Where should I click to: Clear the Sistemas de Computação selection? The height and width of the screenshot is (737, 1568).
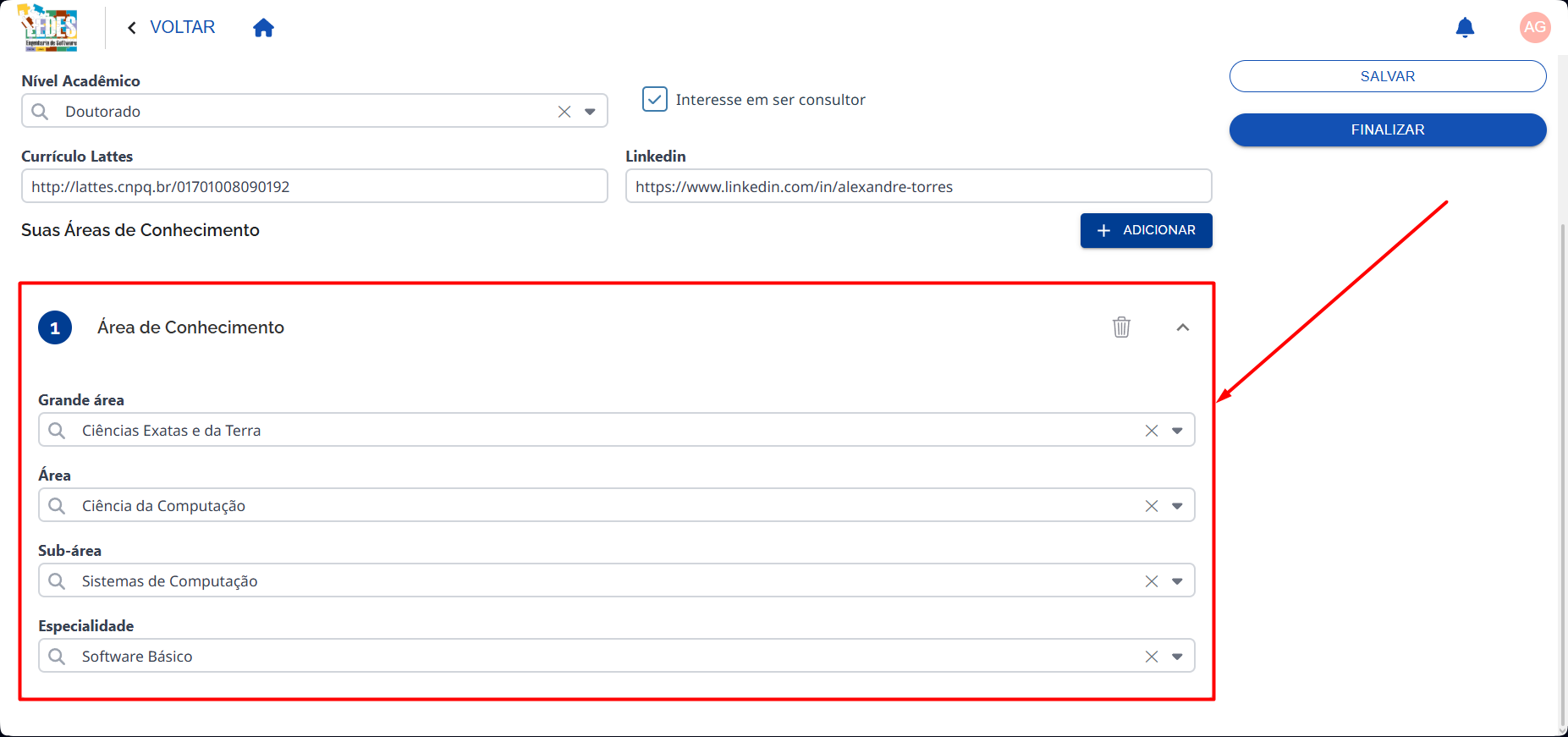pos(1151,581)
